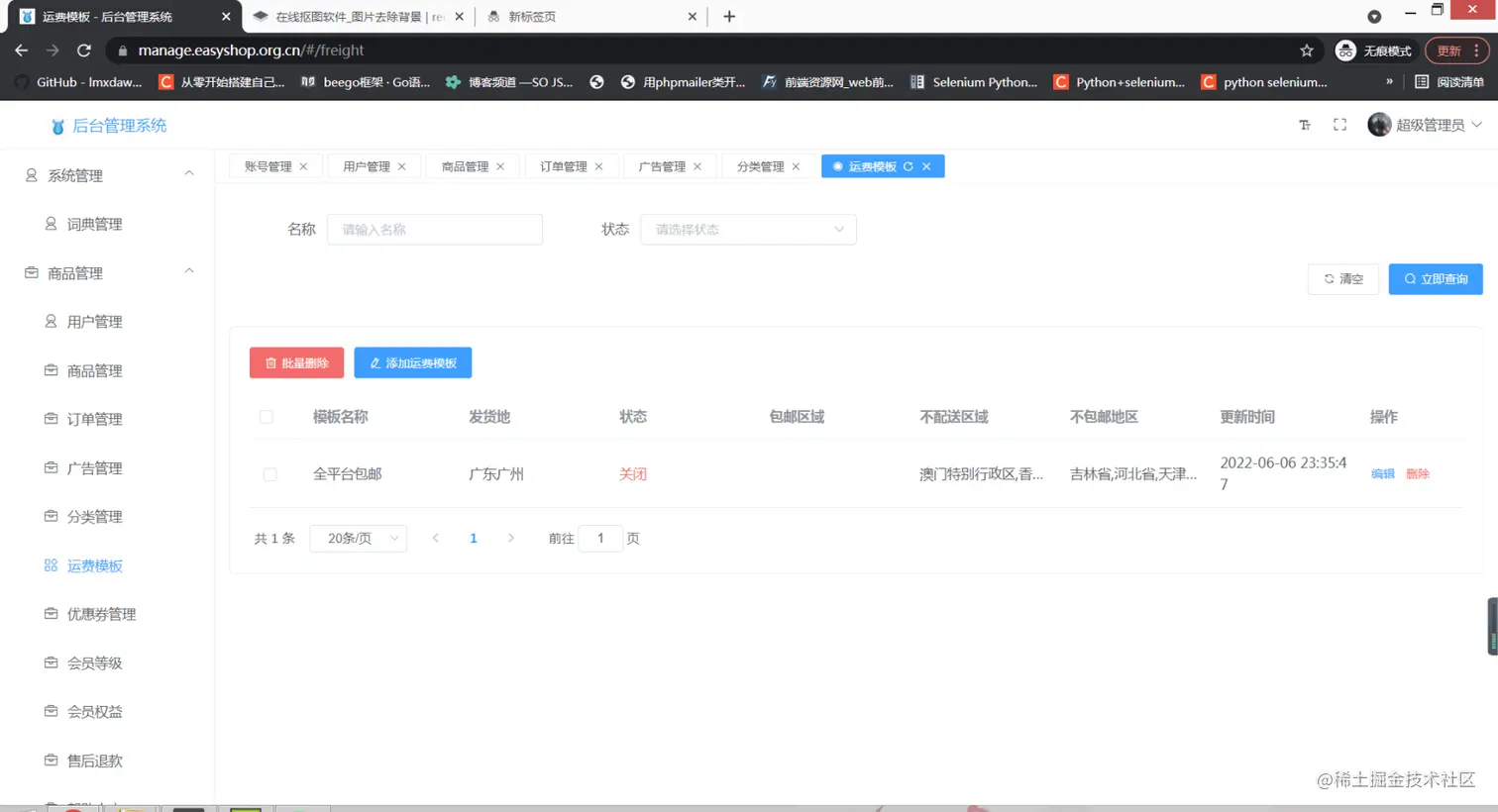Click 编辑 link for 全平台包邮 template
Screen dimensions: 1498x812
[1382, 473]
